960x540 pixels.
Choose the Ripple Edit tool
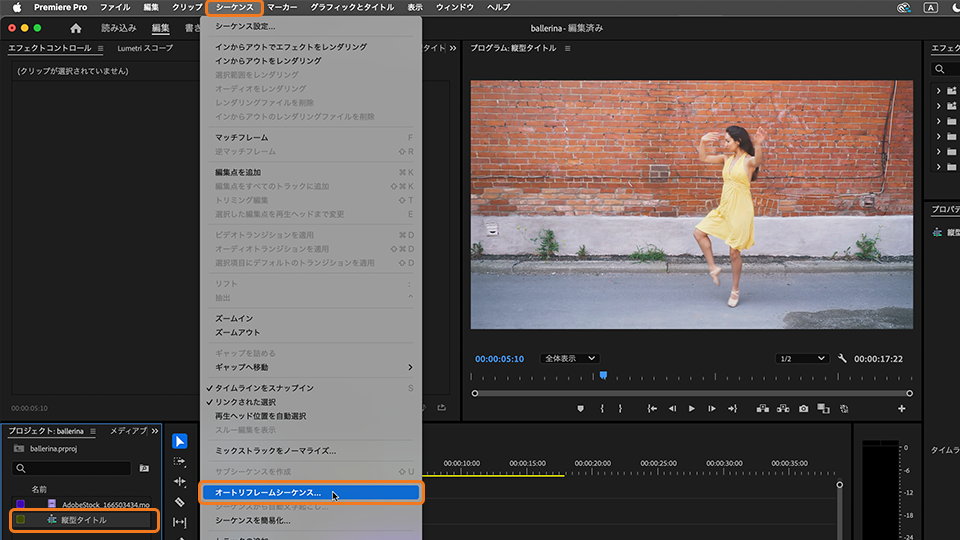tap(180, 482)
